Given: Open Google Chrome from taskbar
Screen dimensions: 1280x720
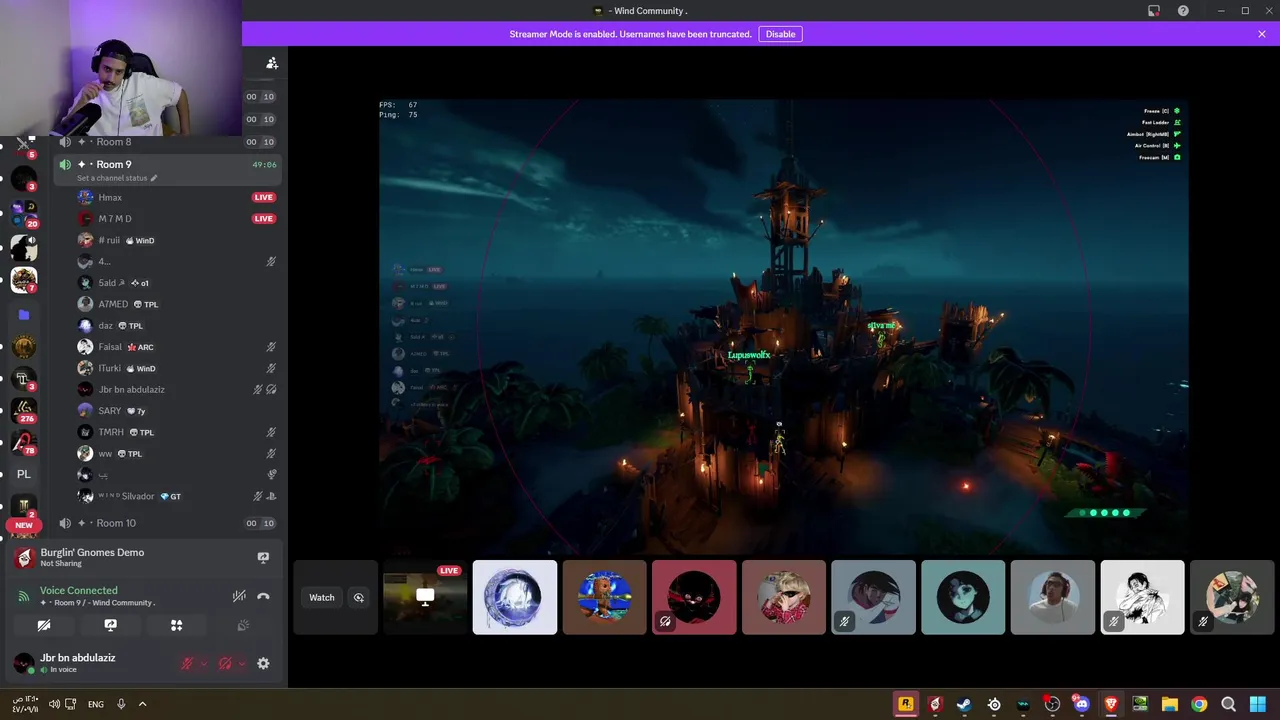Looking at the screenshot, I should [x=1199, y=704].
